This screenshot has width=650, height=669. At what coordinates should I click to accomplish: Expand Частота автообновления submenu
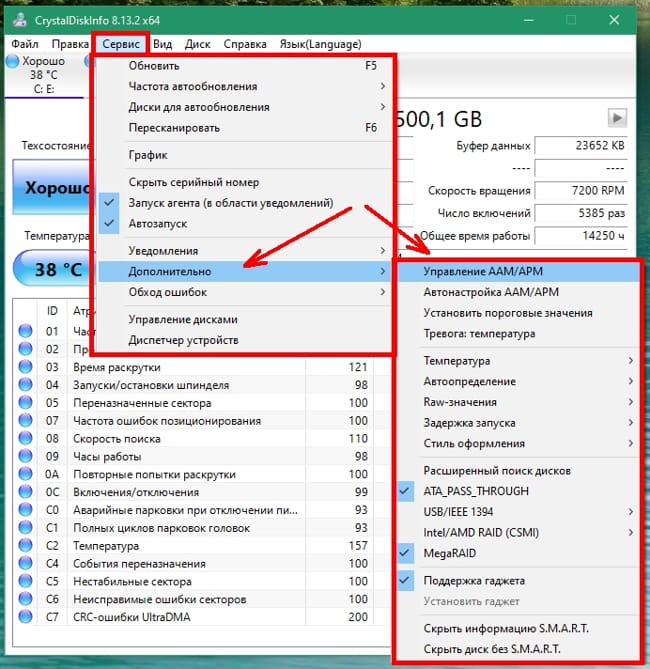point(245,86)
